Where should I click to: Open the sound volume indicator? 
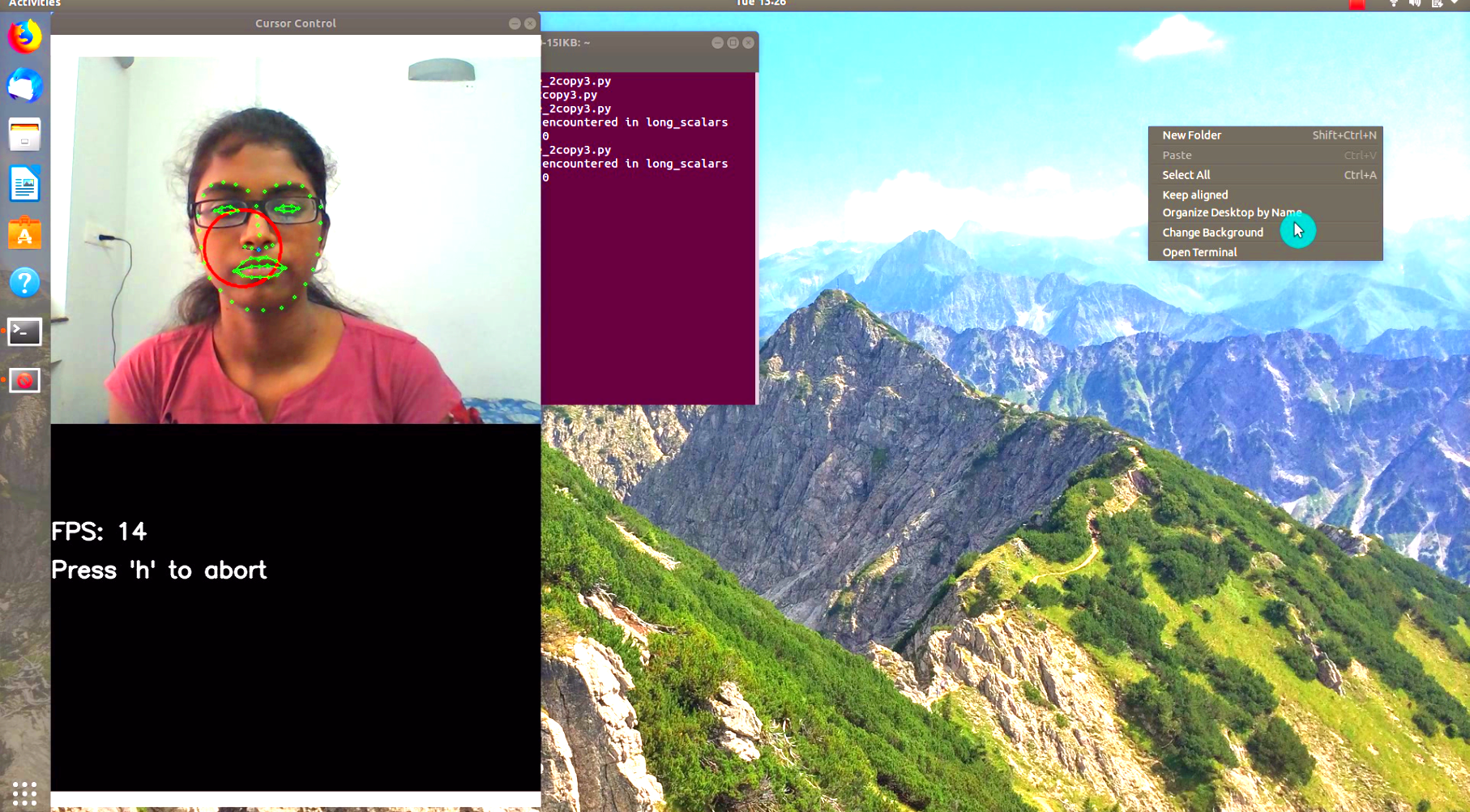1415,3
